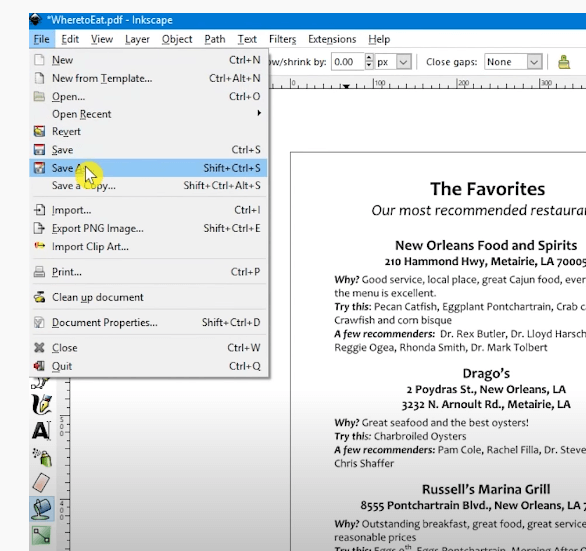Choose New from Template menu entry
586x551 pixels.
click(148, 78)
